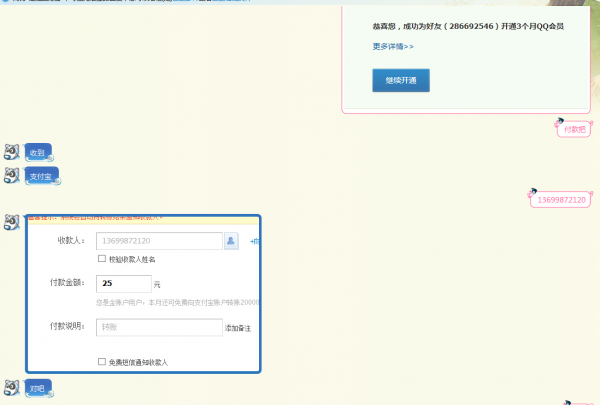Viewport: 600px width, 405px height.
Task: Select the 对吧 chat bubble
Action: click(x=38, y=389)
